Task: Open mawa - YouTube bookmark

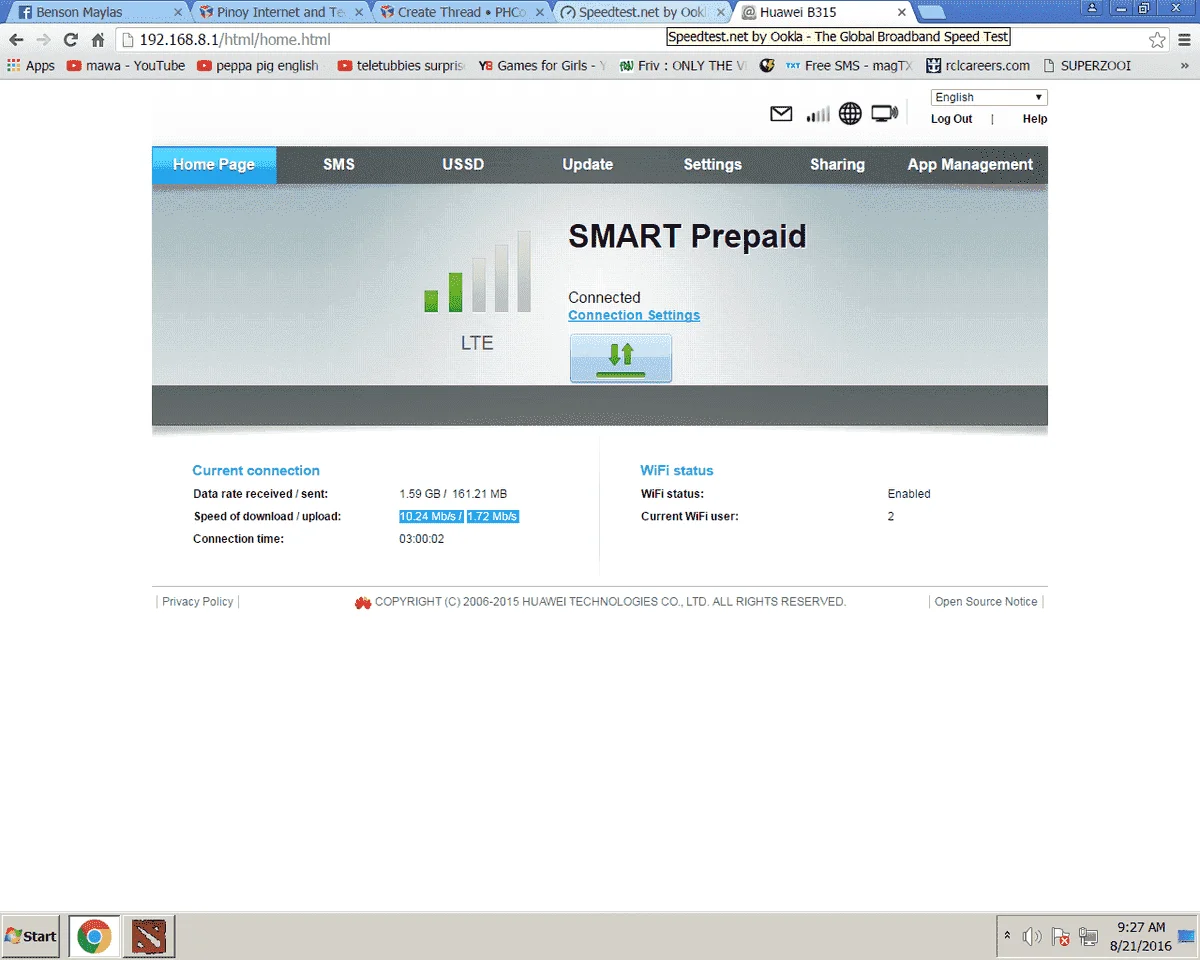Action: (126, 66)
